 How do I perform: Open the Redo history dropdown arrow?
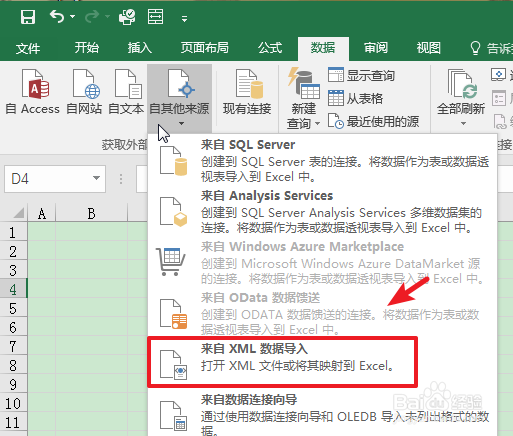107,16
